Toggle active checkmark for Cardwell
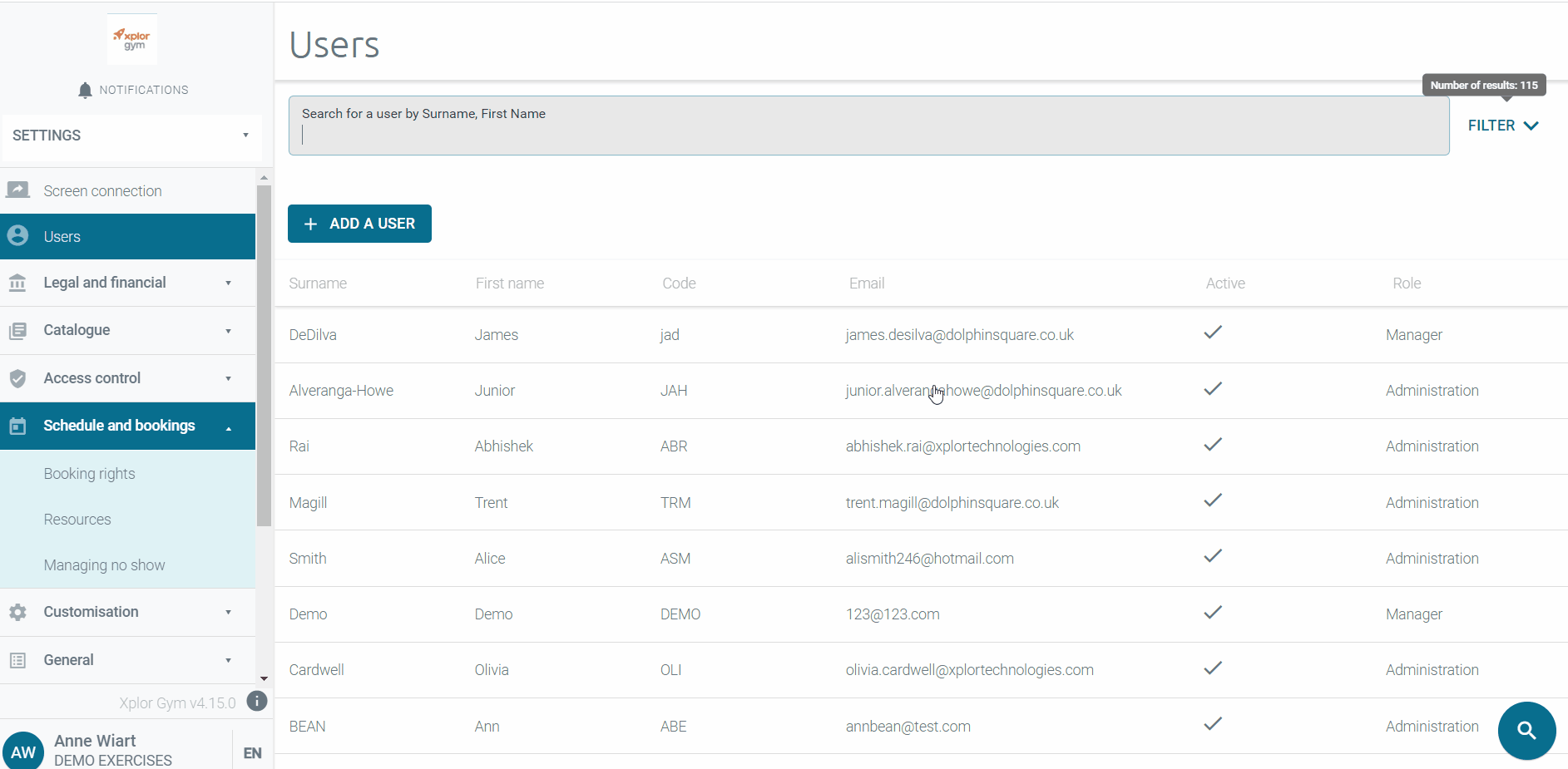 1213,668
